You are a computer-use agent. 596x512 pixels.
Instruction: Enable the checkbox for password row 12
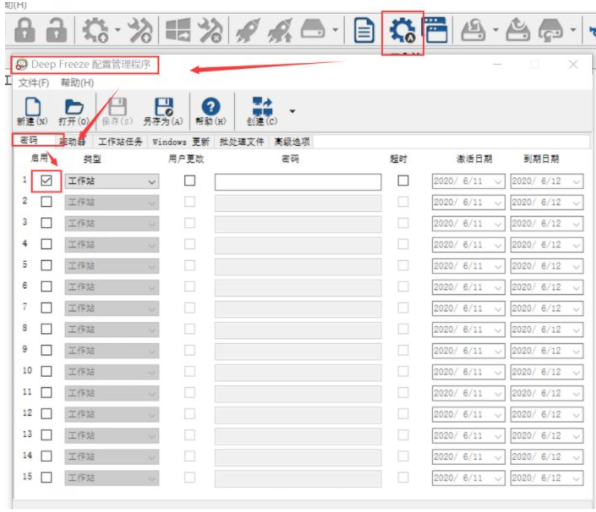click(46, 414)
